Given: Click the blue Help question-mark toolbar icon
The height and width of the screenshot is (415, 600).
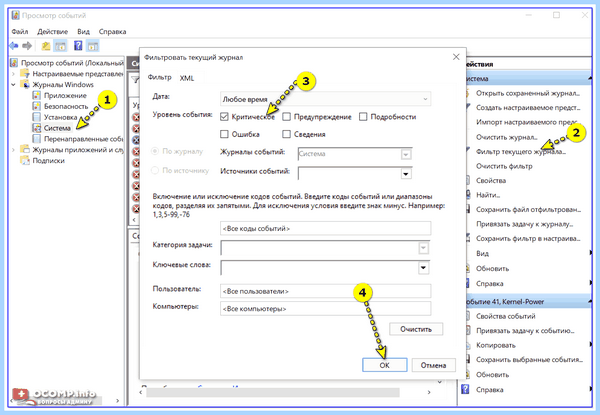Looking at the screenshot, I should click(x=78, y=46).
